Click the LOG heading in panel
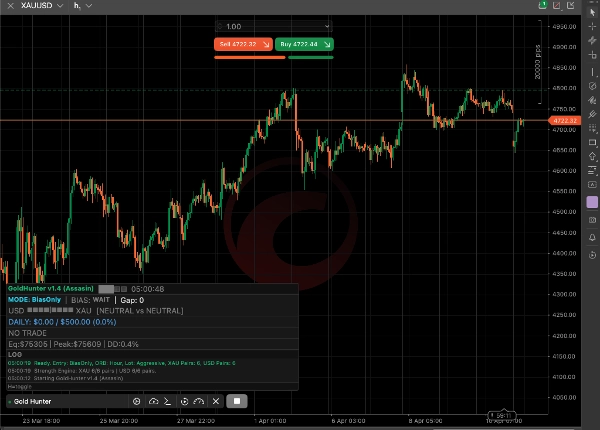Screen dimensions: 600x430 15,355
